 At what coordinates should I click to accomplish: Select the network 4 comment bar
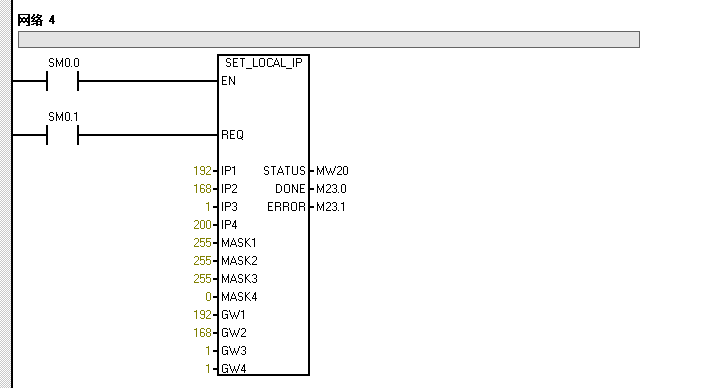click(x=329, y=40)
